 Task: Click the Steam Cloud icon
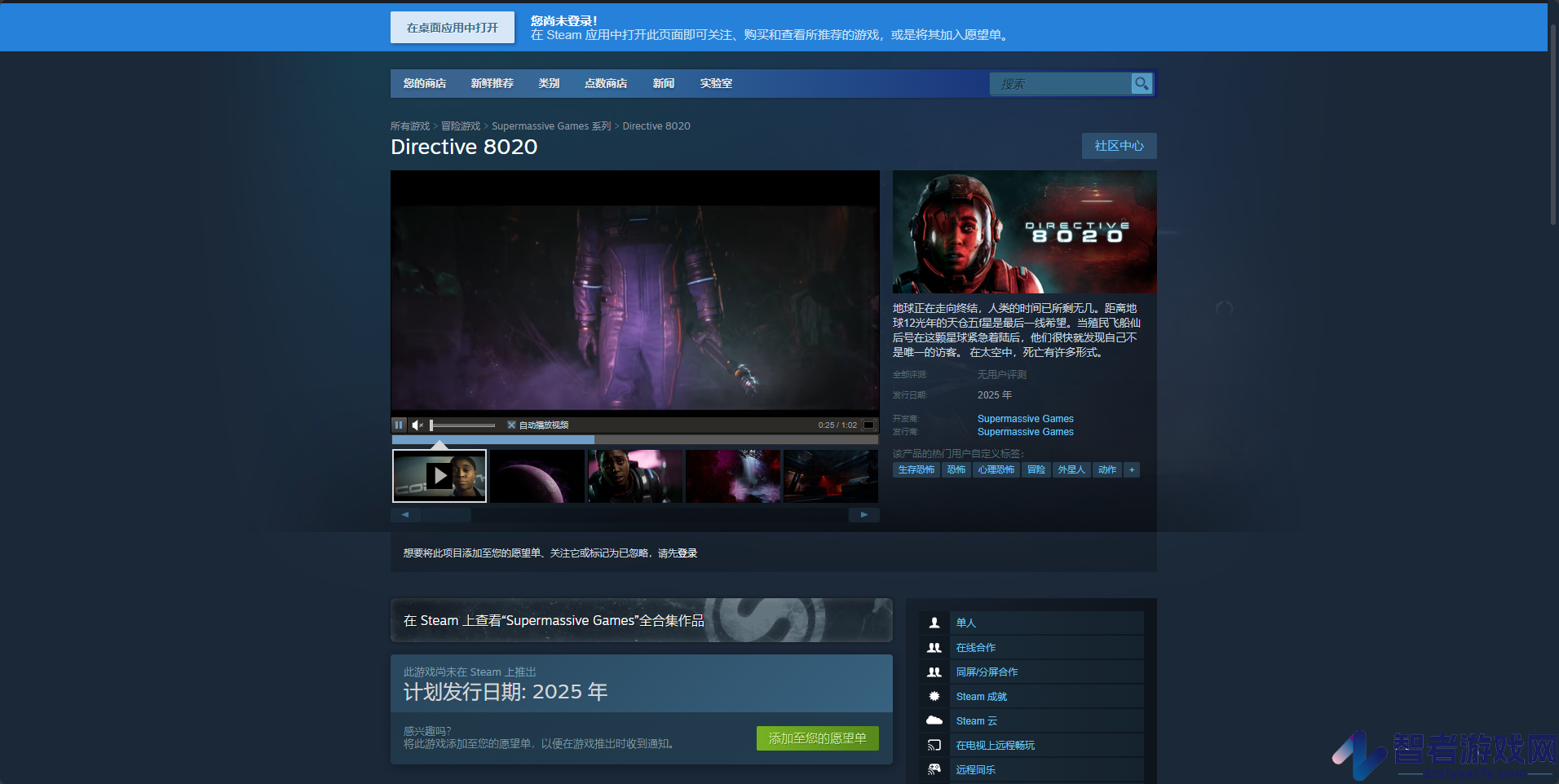(934, 720)
